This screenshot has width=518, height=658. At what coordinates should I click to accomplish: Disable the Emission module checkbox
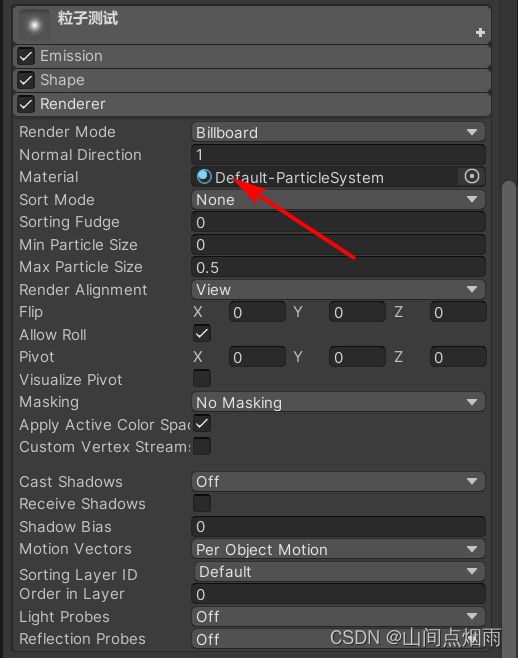[x=26, y=56]
